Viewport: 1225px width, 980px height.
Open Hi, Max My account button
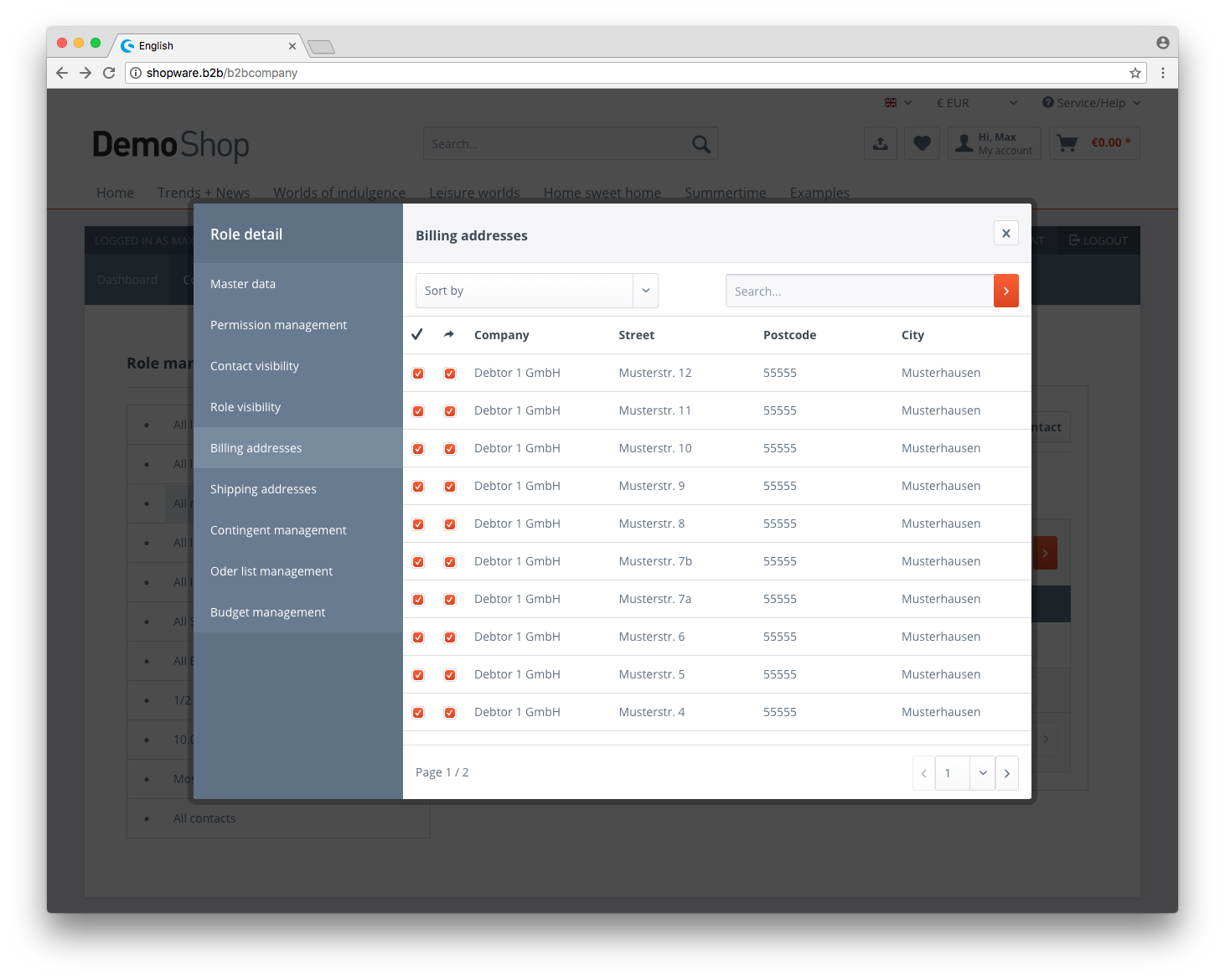coord(995,143)
